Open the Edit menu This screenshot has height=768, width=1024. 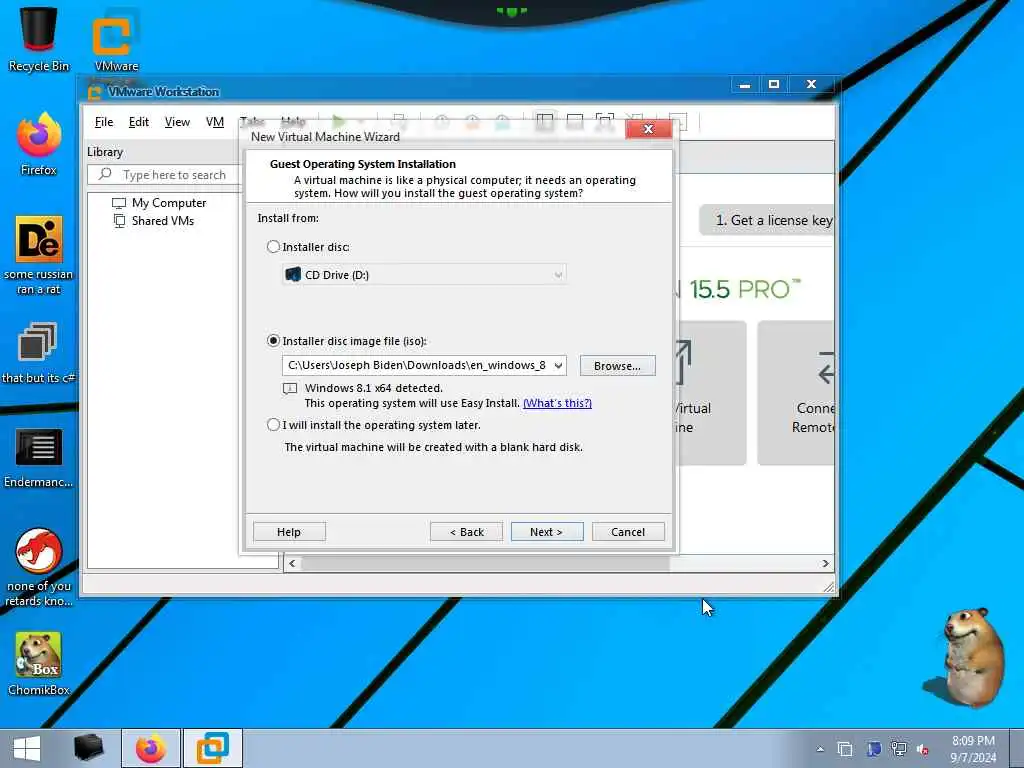pyautogui.click(x=138, y=122)
